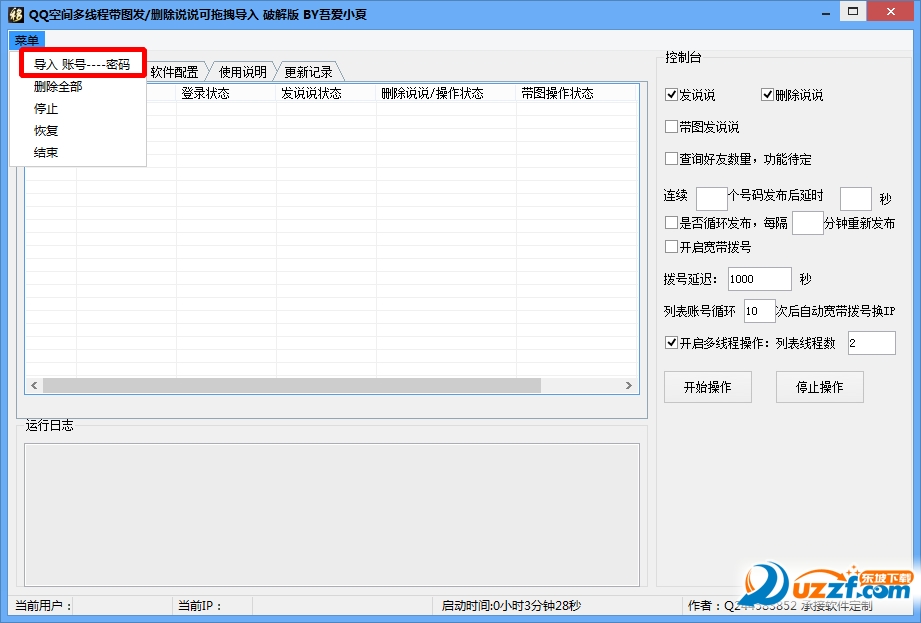Click the app icon in title bar
The image size is (921, 623).
point(15,13)
